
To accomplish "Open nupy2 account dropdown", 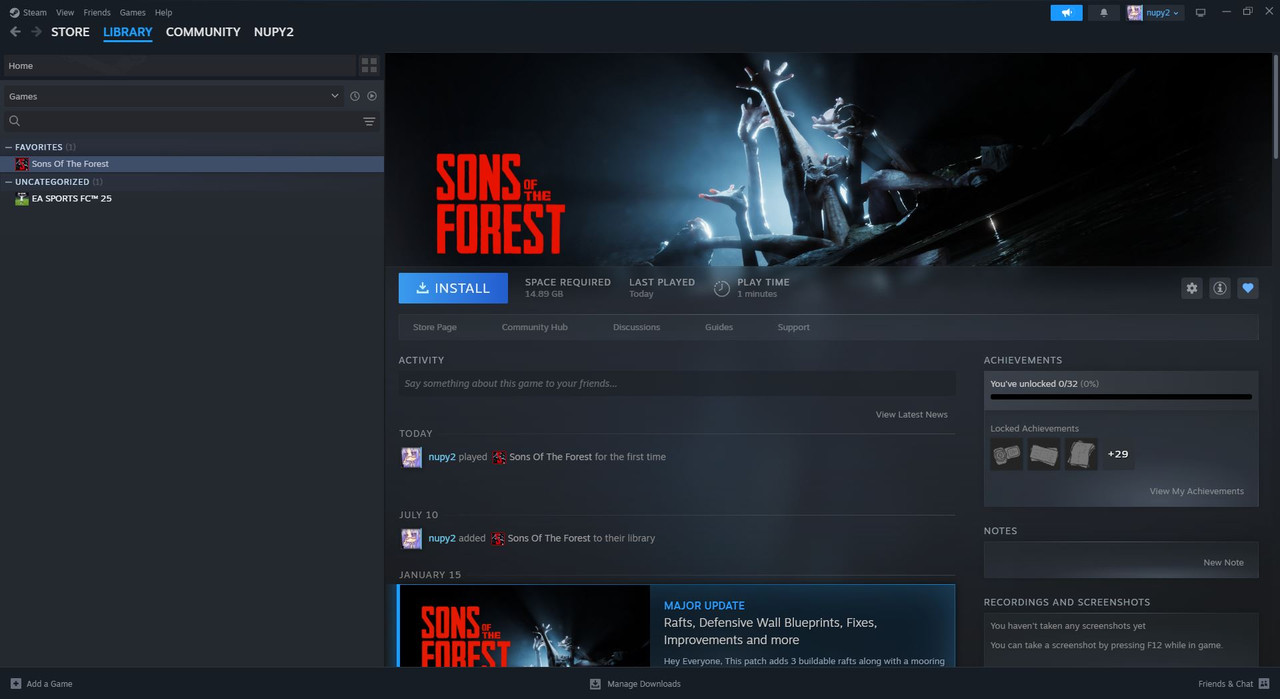I will [x=1164, y=12].
